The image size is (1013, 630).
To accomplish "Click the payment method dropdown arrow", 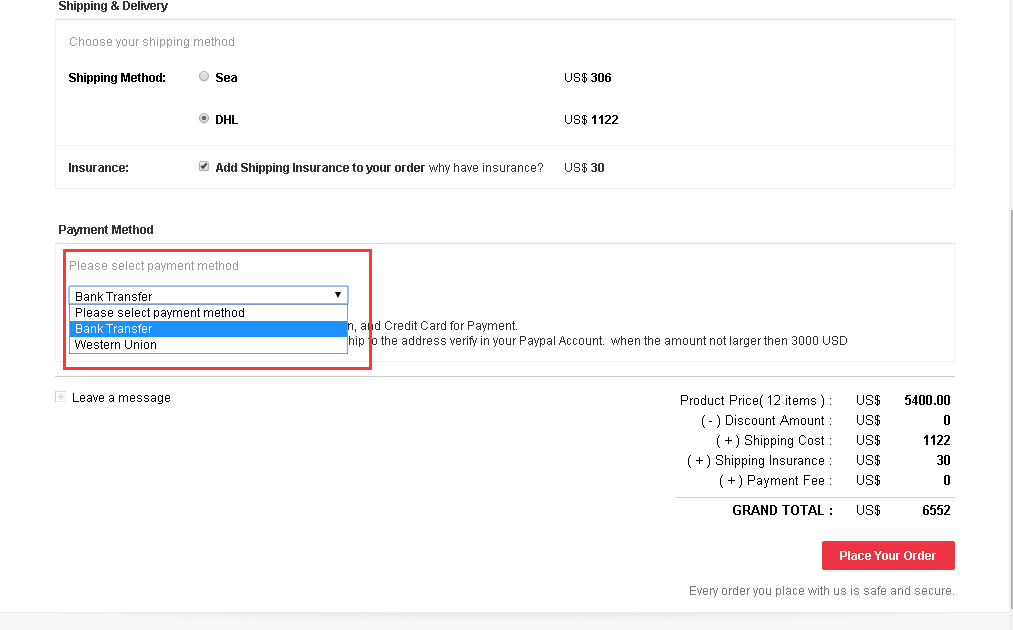I will [x=338, y=295].
